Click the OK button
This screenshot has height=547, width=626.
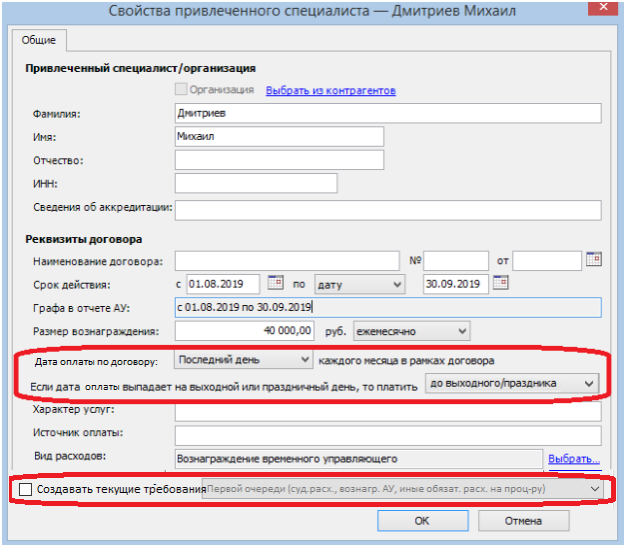click(422, 520)
